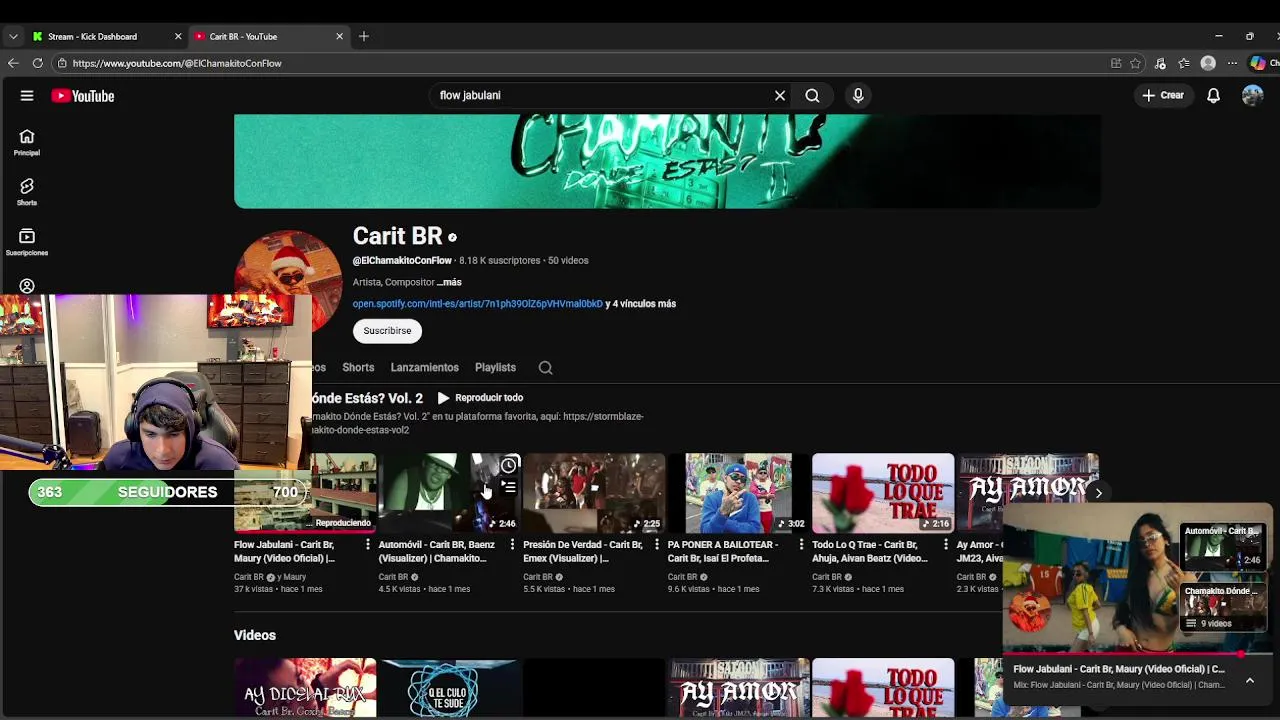Seek using the miniplayer progress bar
The height and width of the screenshot is (720, 1280).
pos(1138,655)
